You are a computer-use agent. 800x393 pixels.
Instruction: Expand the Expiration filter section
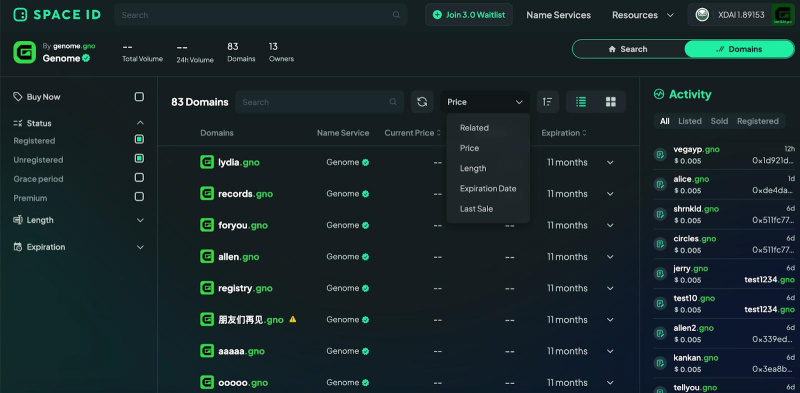coord(79,247)
